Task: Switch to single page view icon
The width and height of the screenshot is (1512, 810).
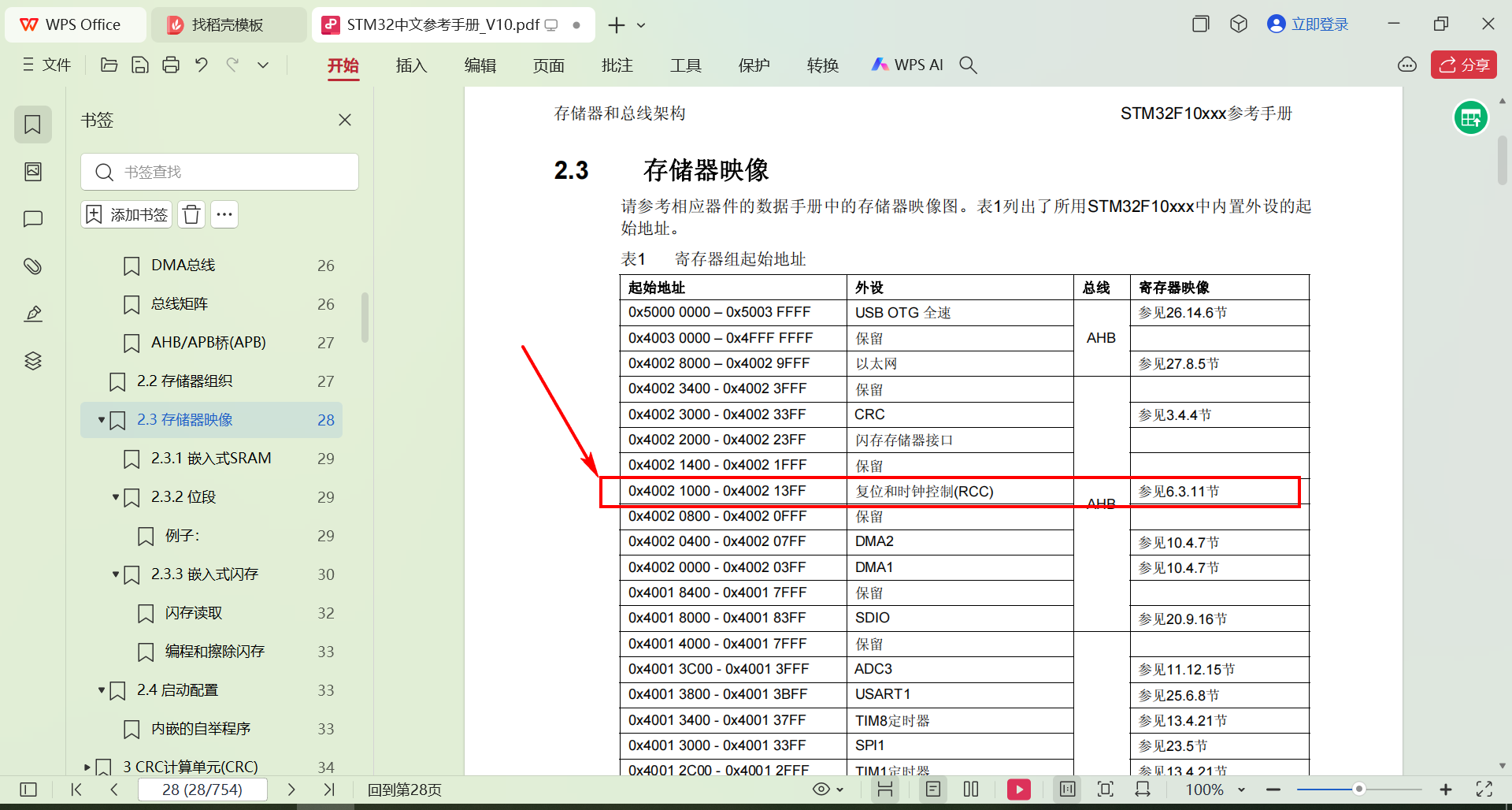Action: point(933,789)
